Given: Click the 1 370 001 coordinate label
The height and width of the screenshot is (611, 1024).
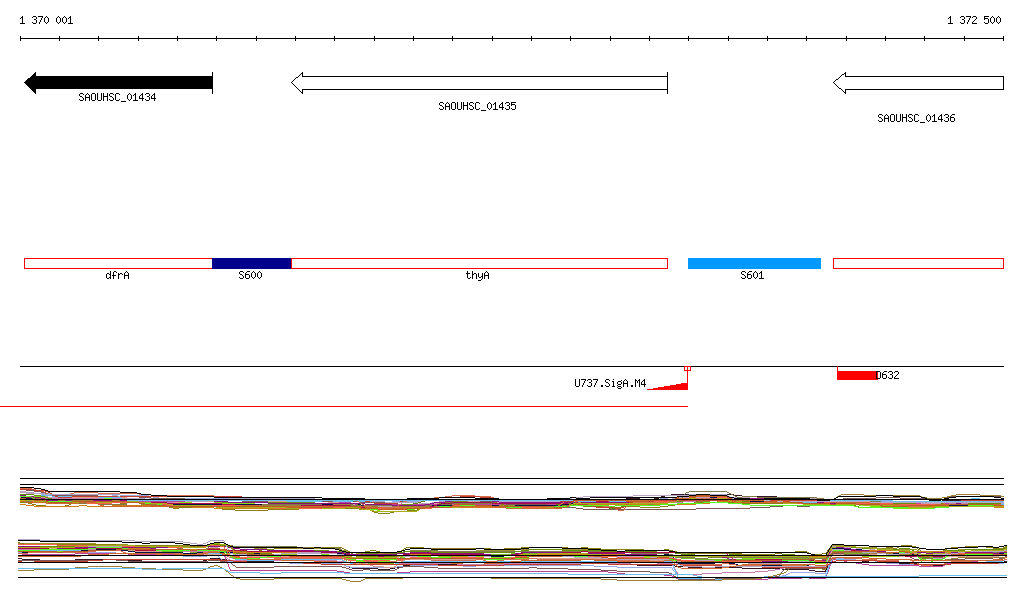Looking at the screenshot, I should (x=46, y=20).
